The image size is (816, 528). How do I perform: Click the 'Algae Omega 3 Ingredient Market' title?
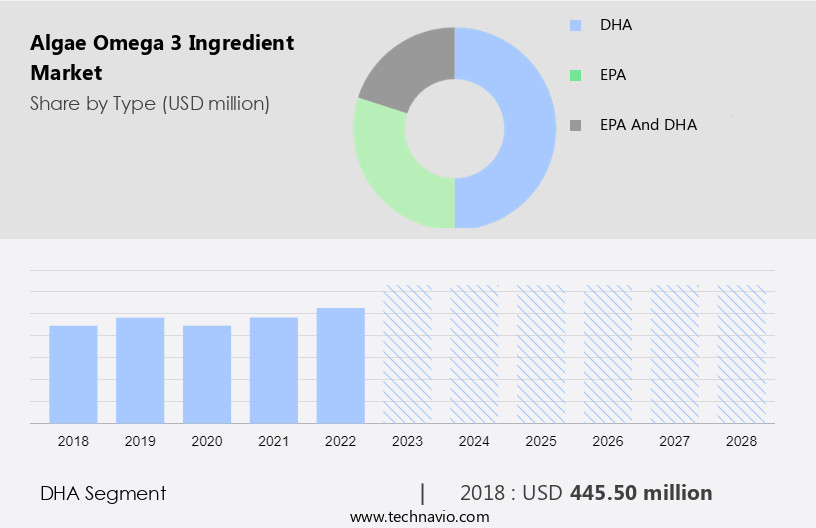[162, 58]
